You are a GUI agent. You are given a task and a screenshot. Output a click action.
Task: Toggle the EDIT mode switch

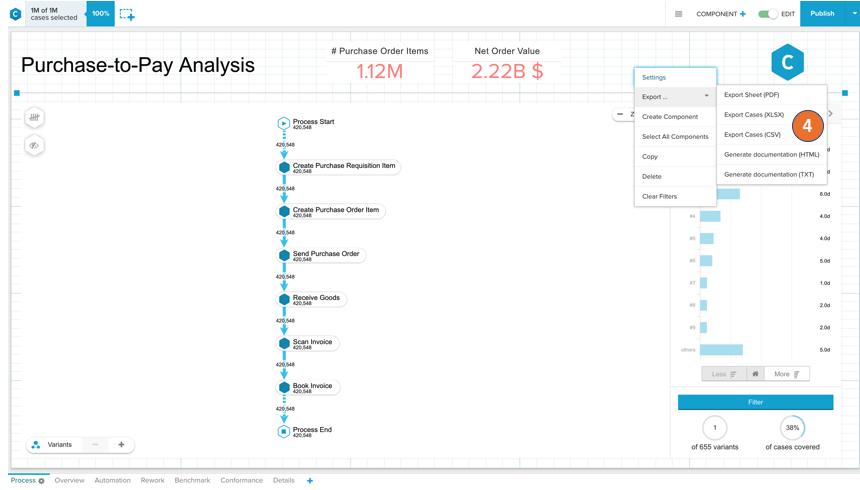[x=767, y=14]
